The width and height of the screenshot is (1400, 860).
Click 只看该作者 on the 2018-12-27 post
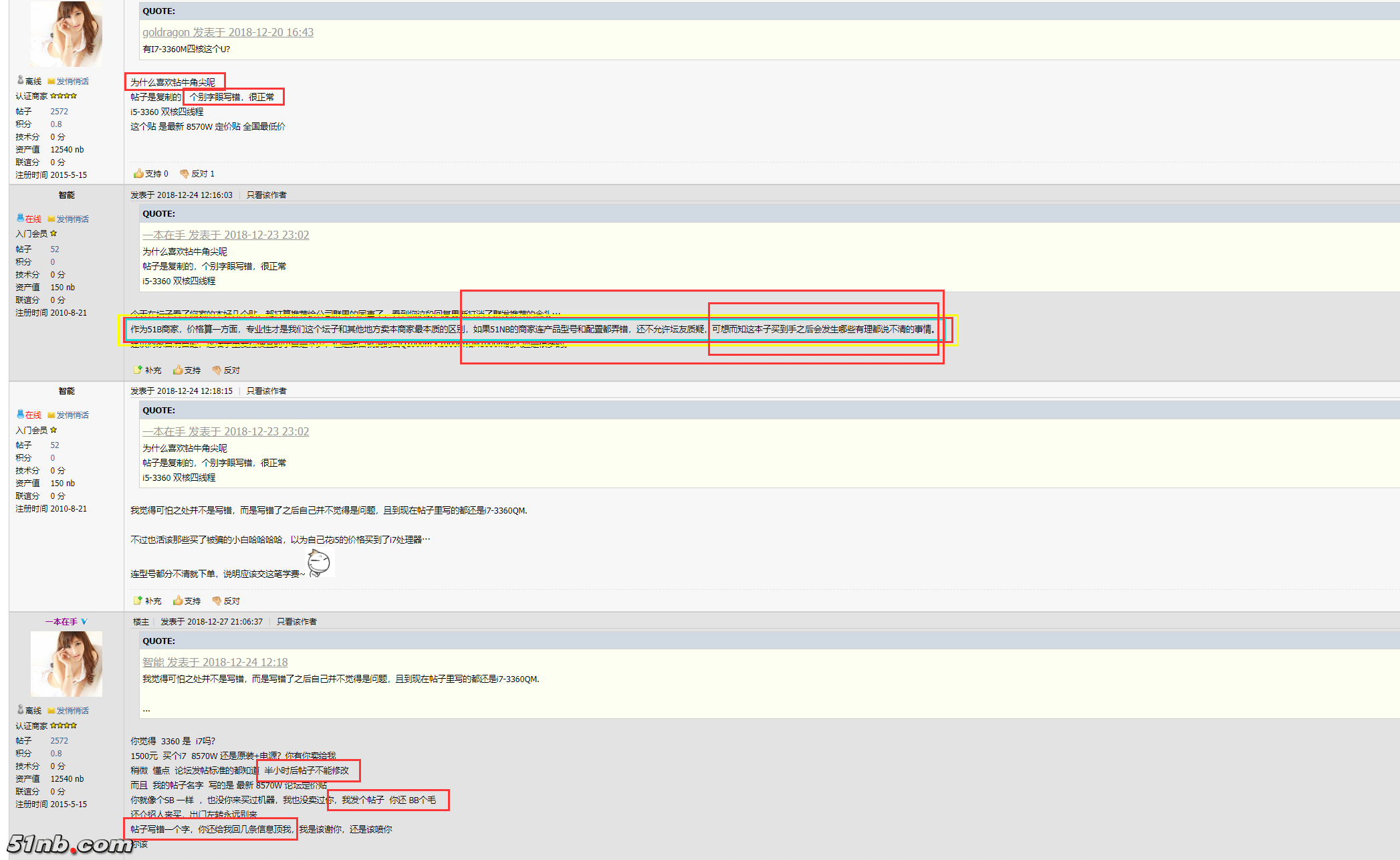[x=296, y=622]
